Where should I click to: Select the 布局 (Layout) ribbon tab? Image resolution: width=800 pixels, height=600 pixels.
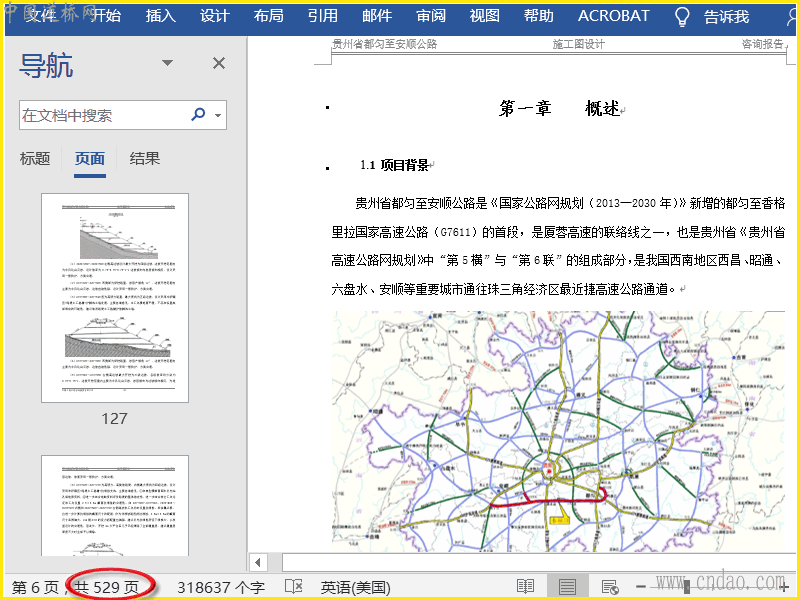coord(268,16)
